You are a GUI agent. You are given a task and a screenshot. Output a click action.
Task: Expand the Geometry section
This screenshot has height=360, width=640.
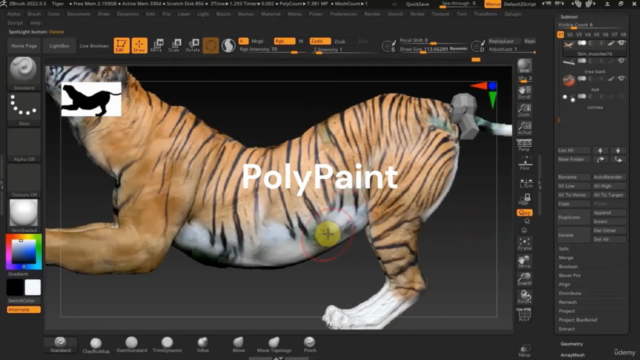pos(571,344)
